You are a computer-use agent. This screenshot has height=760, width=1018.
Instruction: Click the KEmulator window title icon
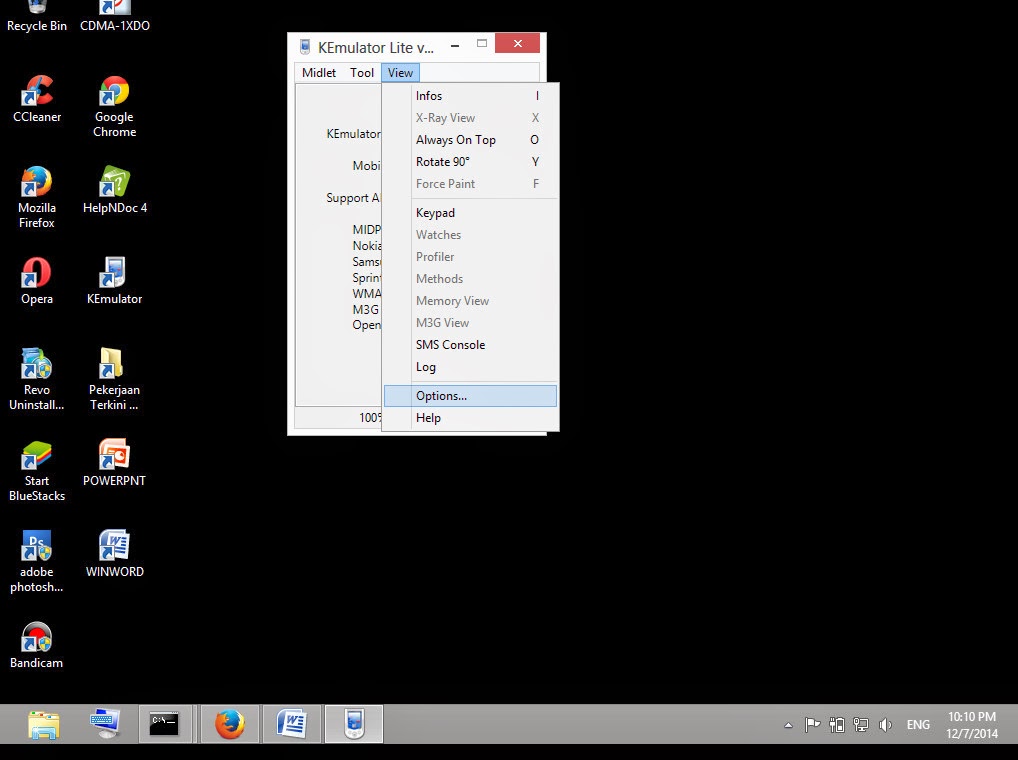[304, 47]
